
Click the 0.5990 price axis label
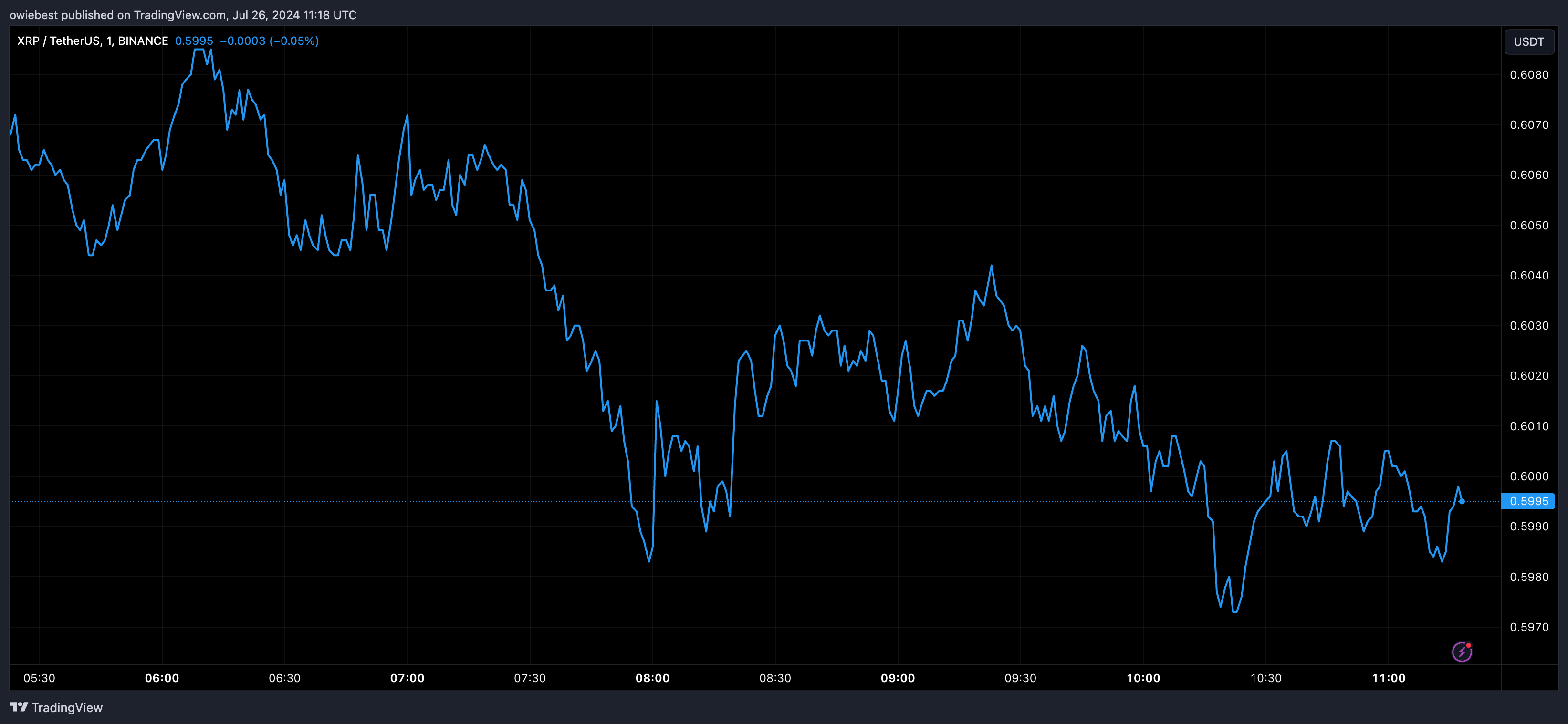pyautogui.click(x=1529, y=526)
